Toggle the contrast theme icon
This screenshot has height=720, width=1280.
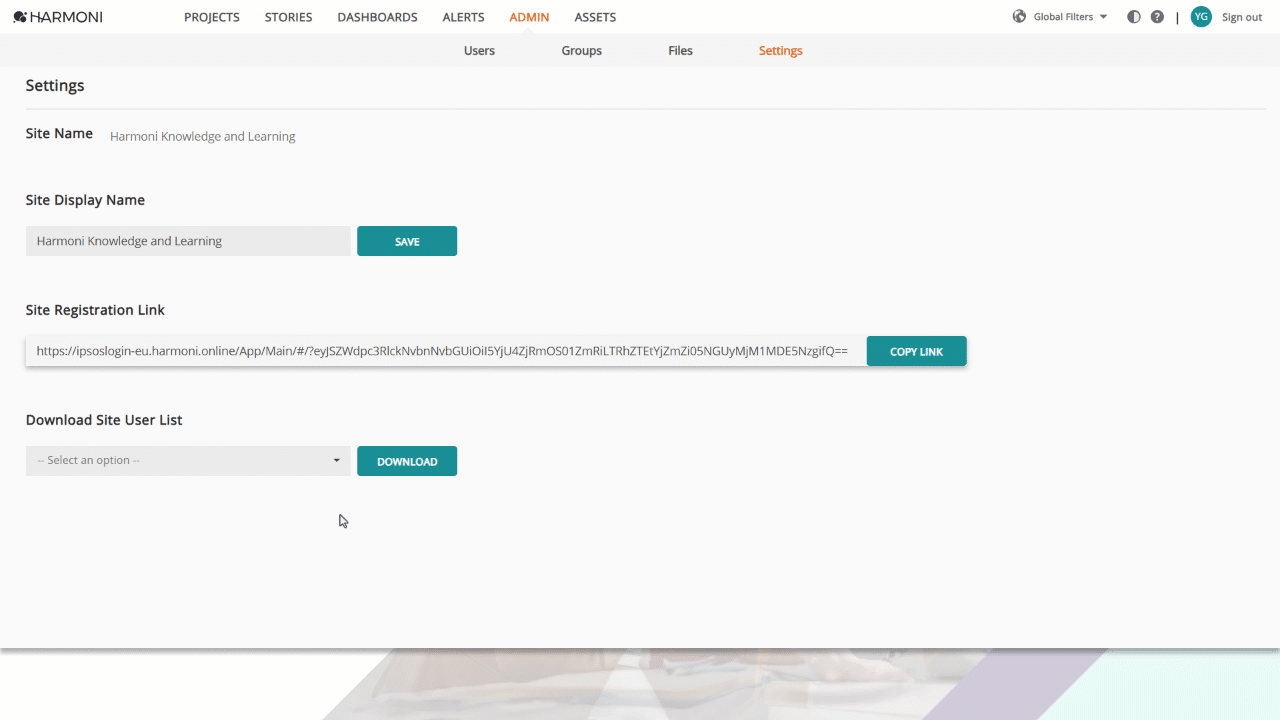1133,17
